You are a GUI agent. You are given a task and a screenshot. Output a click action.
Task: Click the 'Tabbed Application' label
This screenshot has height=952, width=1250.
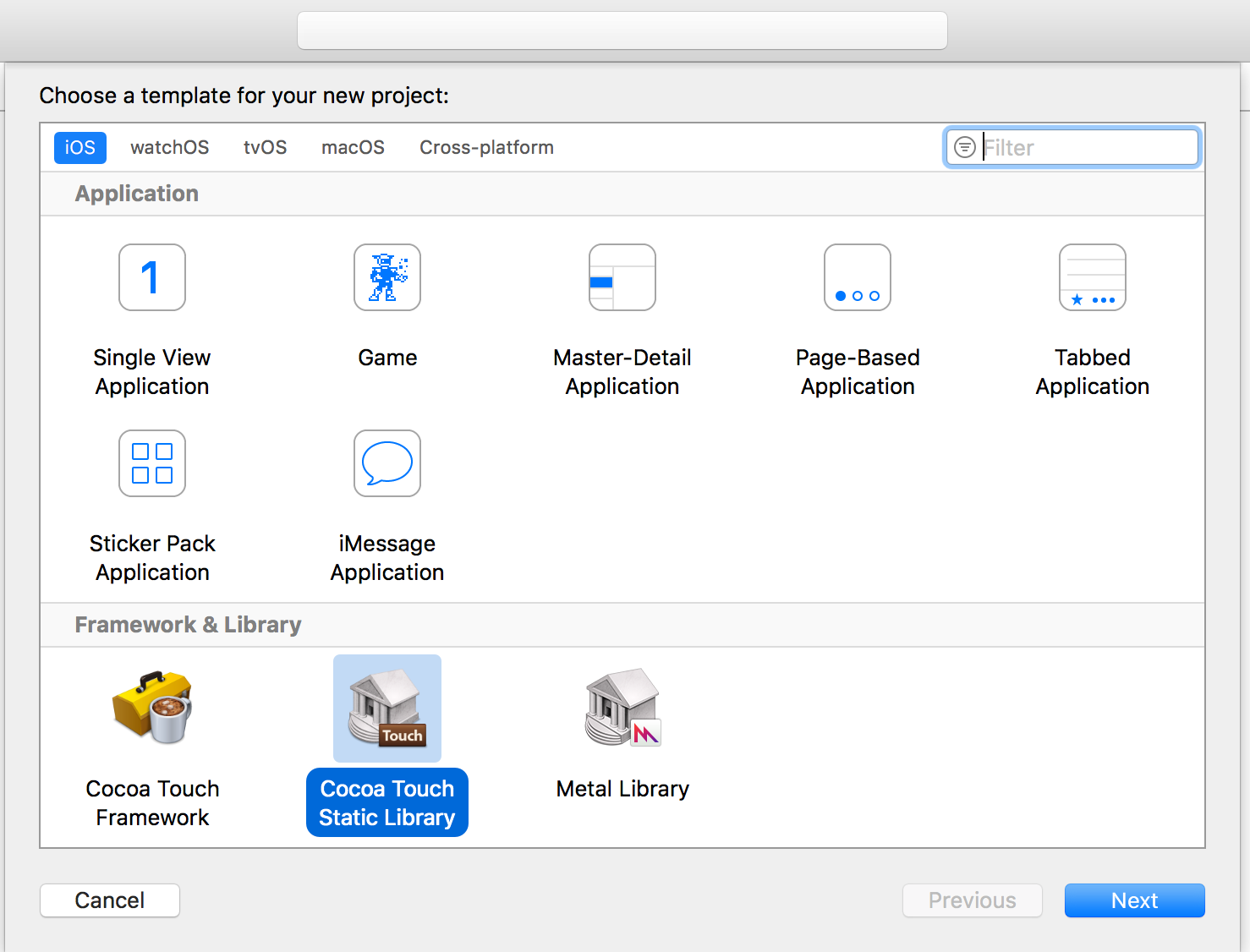pyautogui.click(x=1093, y=372)
